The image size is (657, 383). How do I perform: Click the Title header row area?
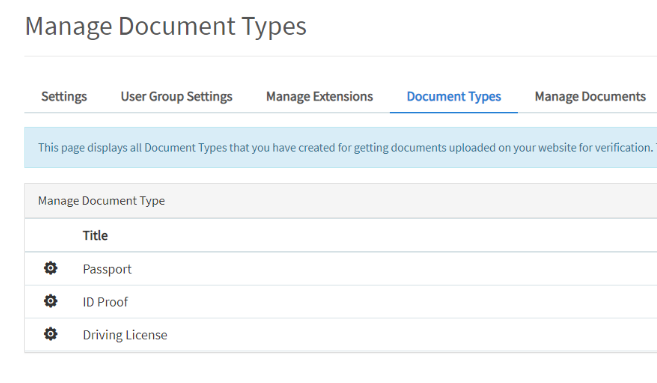pyautogui.click(x=341, y=235)
